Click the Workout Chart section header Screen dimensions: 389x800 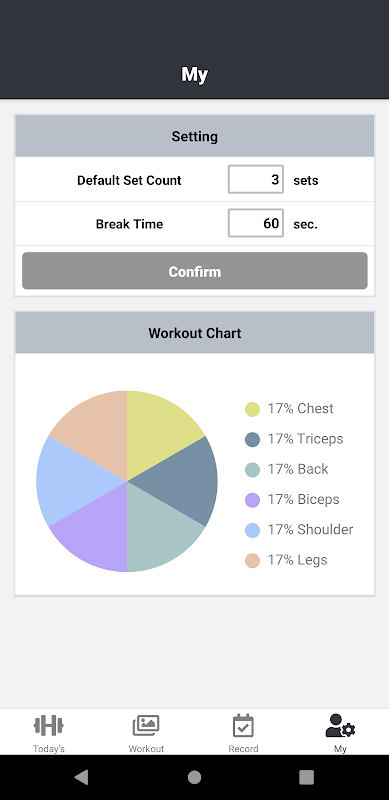point(194,333)
